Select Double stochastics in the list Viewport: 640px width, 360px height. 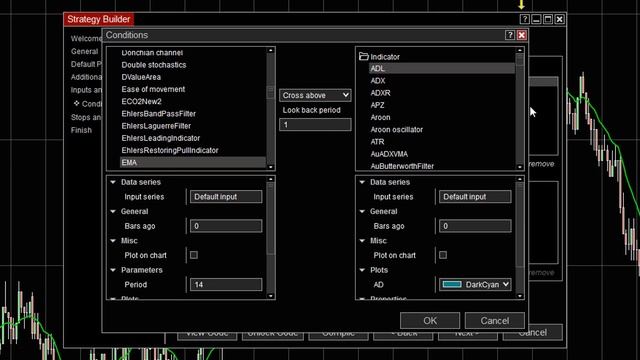[x=153, y=65]
